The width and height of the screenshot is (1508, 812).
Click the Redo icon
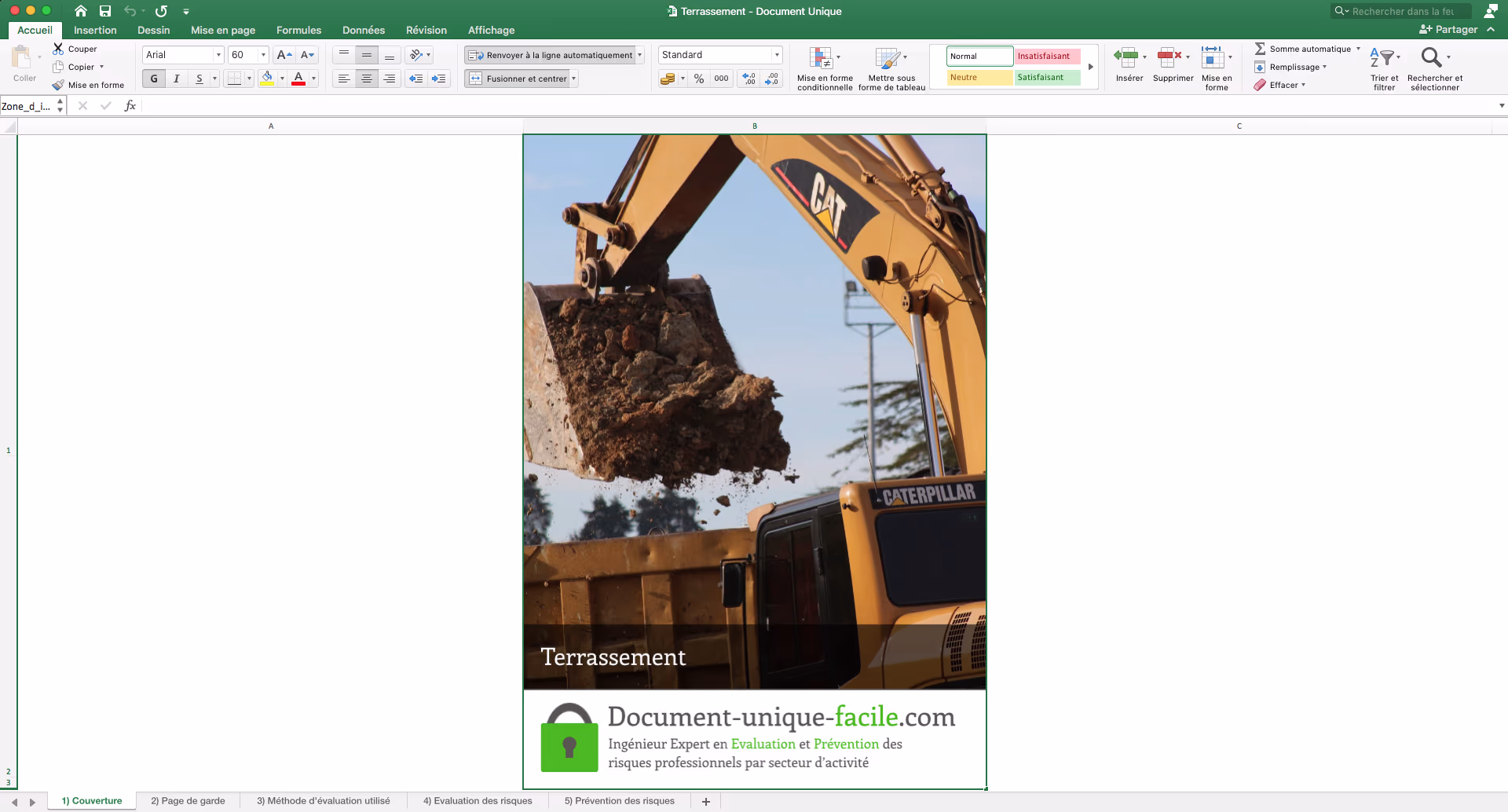tap(161, 11)
